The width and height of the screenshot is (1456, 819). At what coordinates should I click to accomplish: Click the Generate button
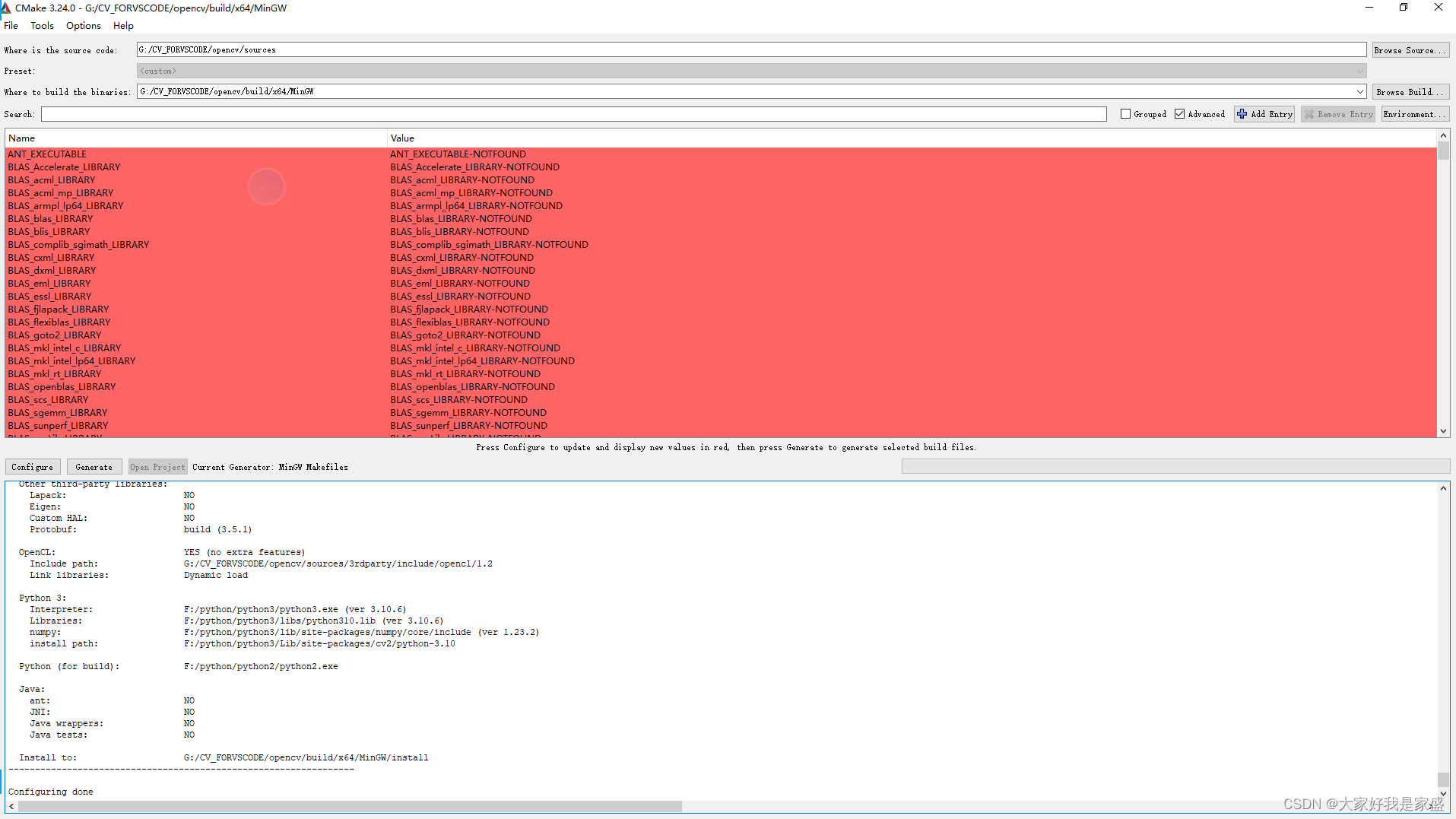click(94, 467)
